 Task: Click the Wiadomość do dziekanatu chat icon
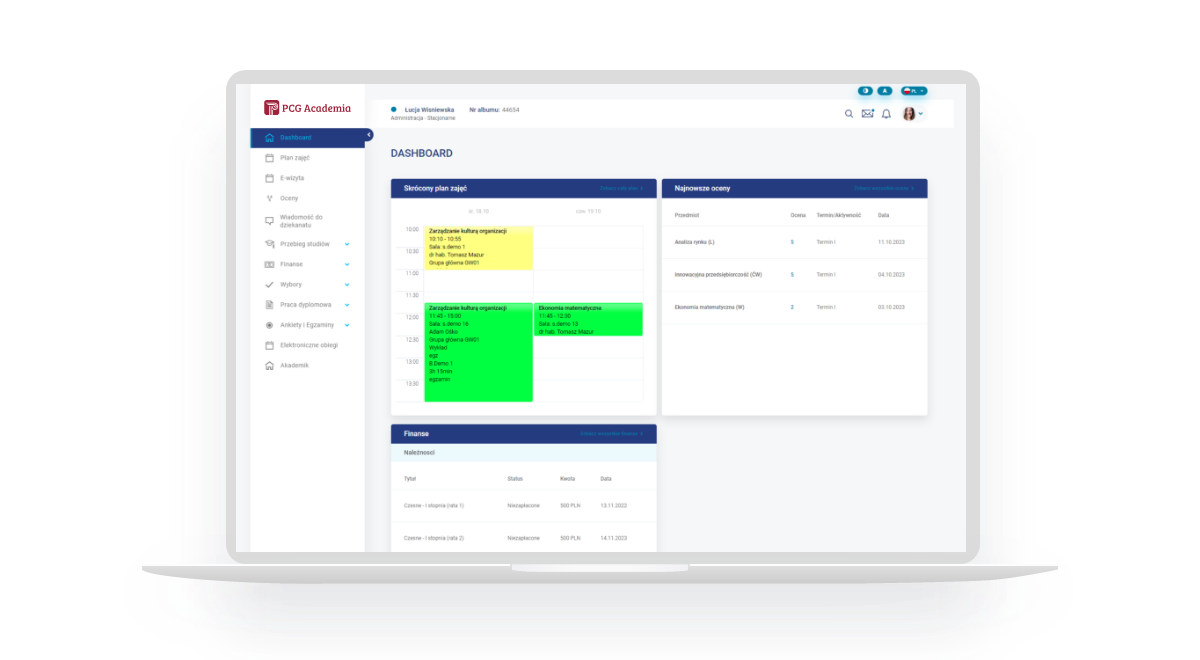pyautogui.click(x=269, y=220)
